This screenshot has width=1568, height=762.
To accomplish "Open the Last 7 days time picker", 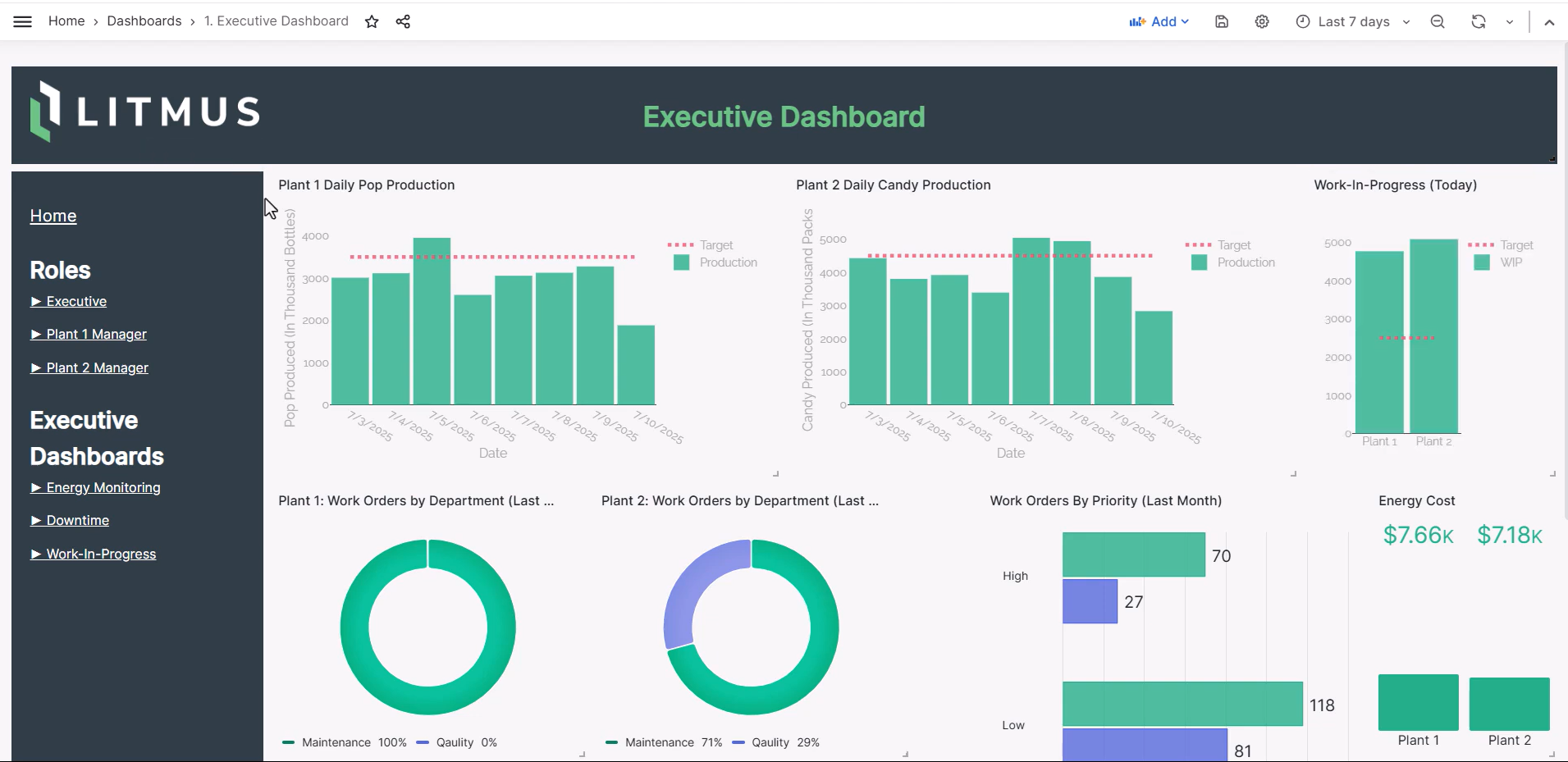I will [x=1353, y=21].
